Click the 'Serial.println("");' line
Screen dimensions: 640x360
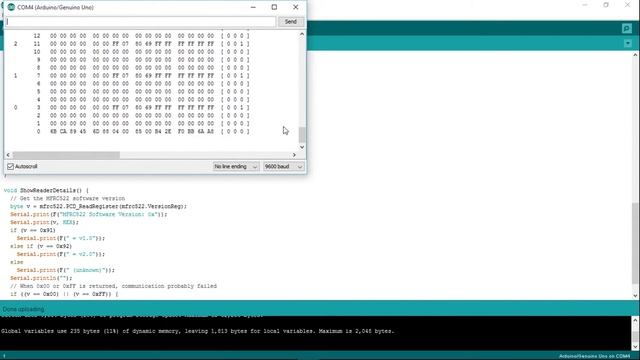pos(41,278)
